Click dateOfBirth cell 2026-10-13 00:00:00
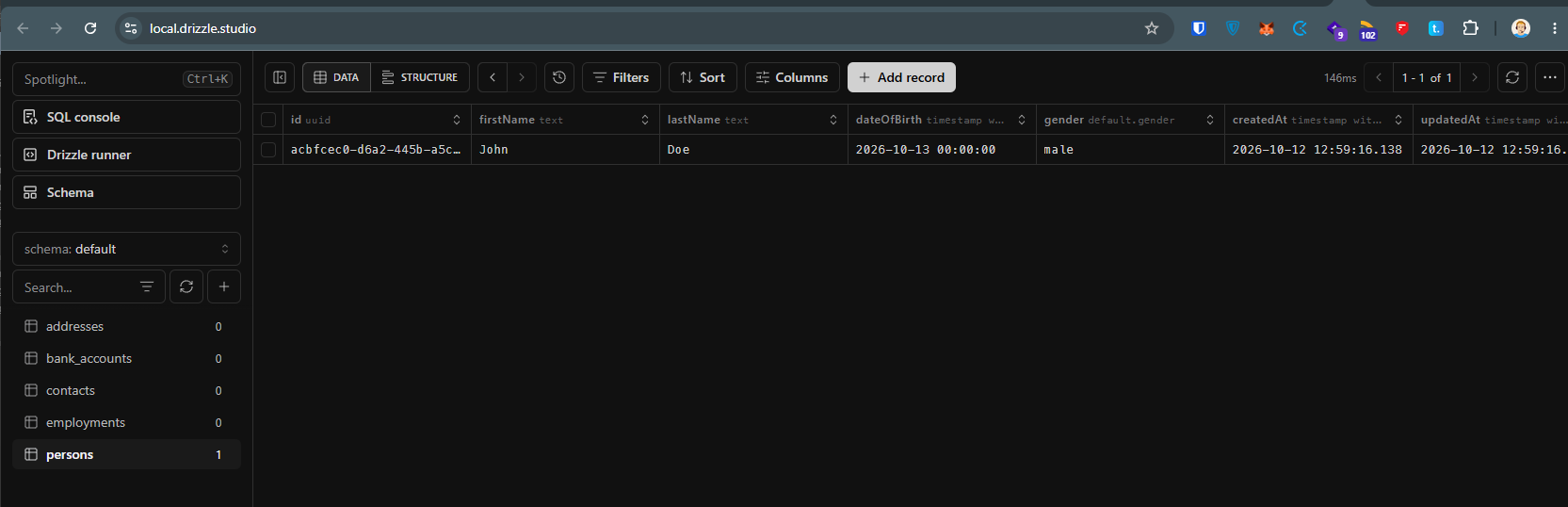1568x507 pixels. 942,150
